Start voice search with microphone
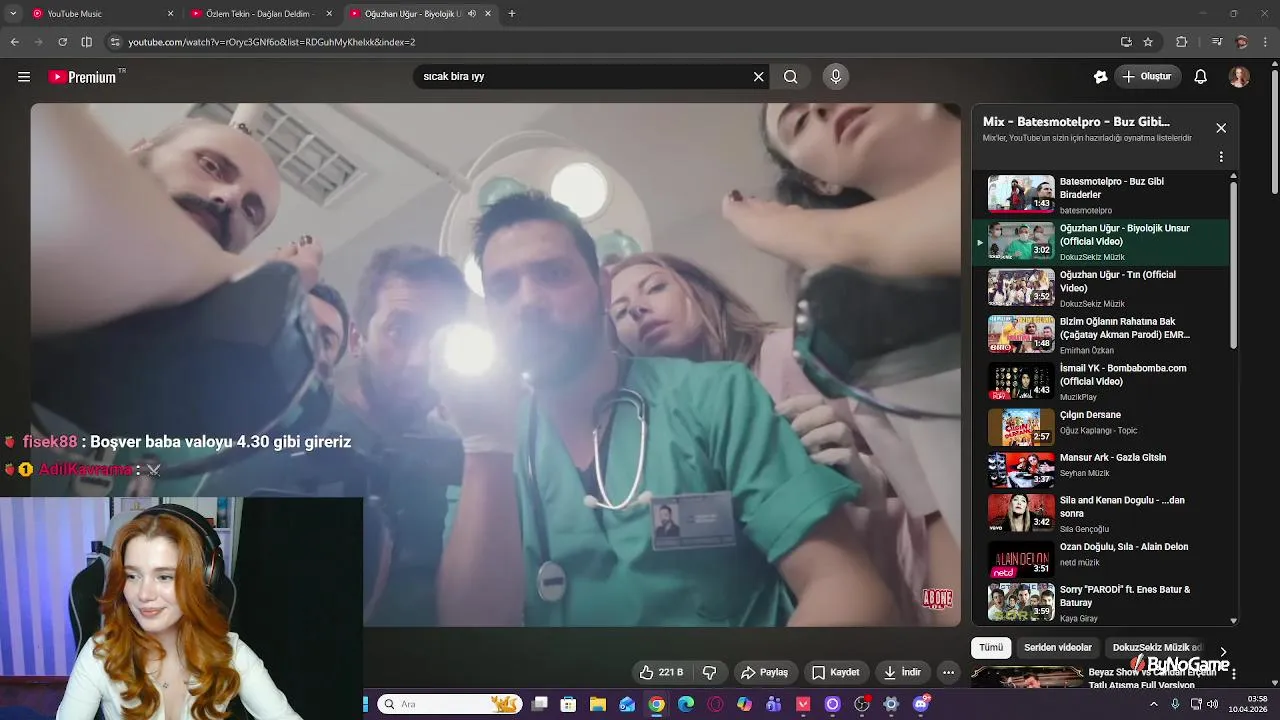The height and width of the screenshot is (720, 1280). (836, 77)
